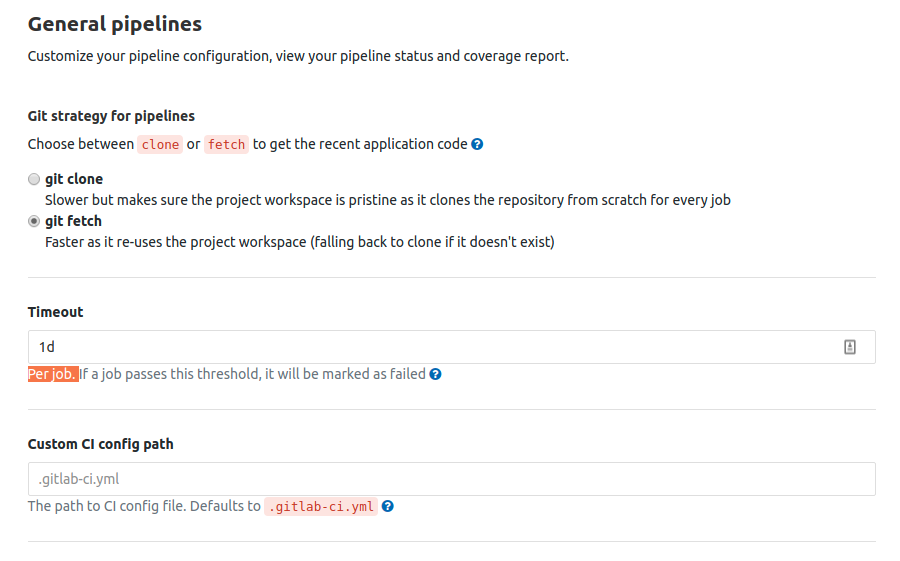Focus the Timeout input containing 1d
Viewport: 900px width, 561px height.
452,347
